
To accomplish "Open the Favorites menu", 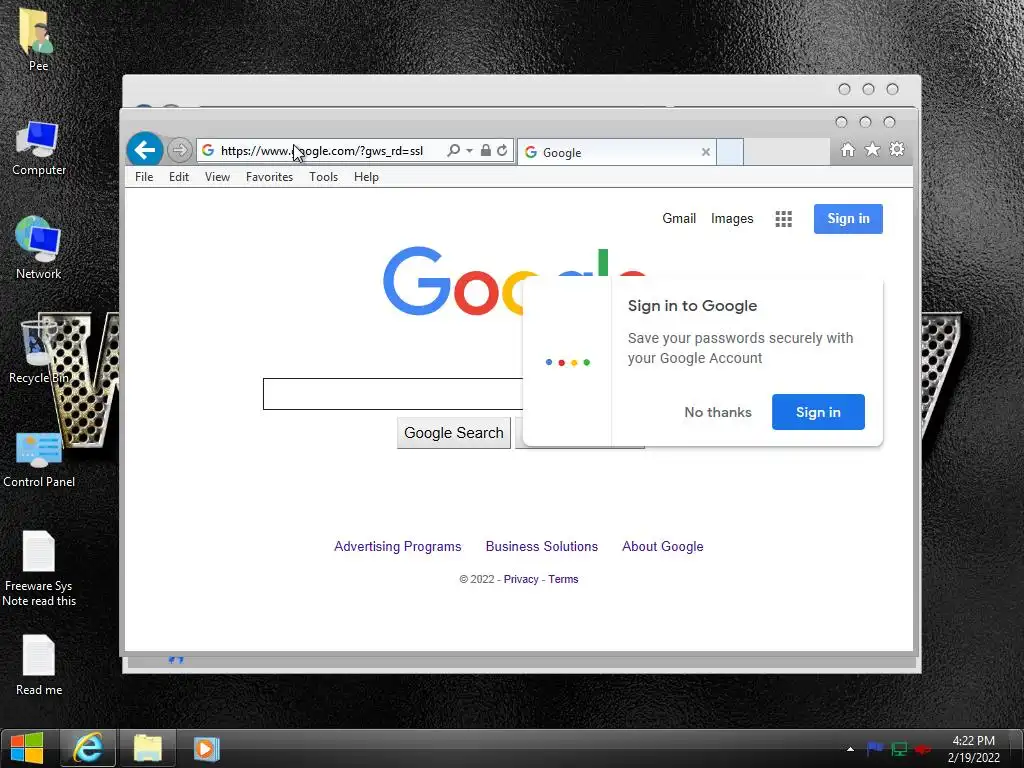I will (x=269, y=177).
